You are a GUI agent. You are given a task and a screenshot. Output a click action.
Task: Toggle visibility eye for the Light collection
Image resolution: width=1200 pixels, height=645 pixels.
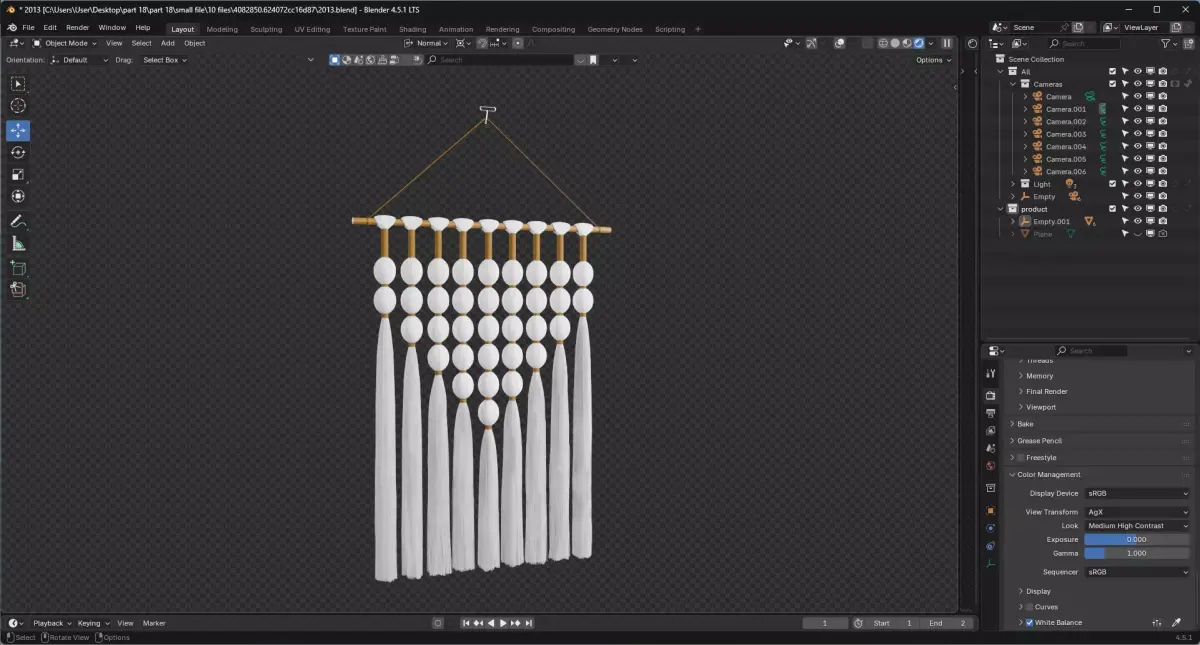(1137, 184)
